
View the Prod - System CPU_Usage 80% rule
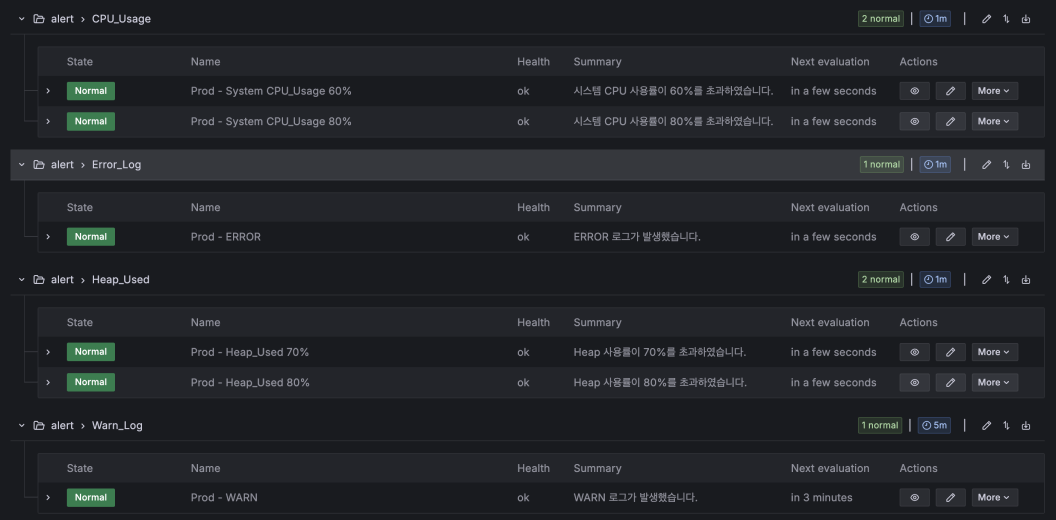pyautogui.click(x=914, y=122)
